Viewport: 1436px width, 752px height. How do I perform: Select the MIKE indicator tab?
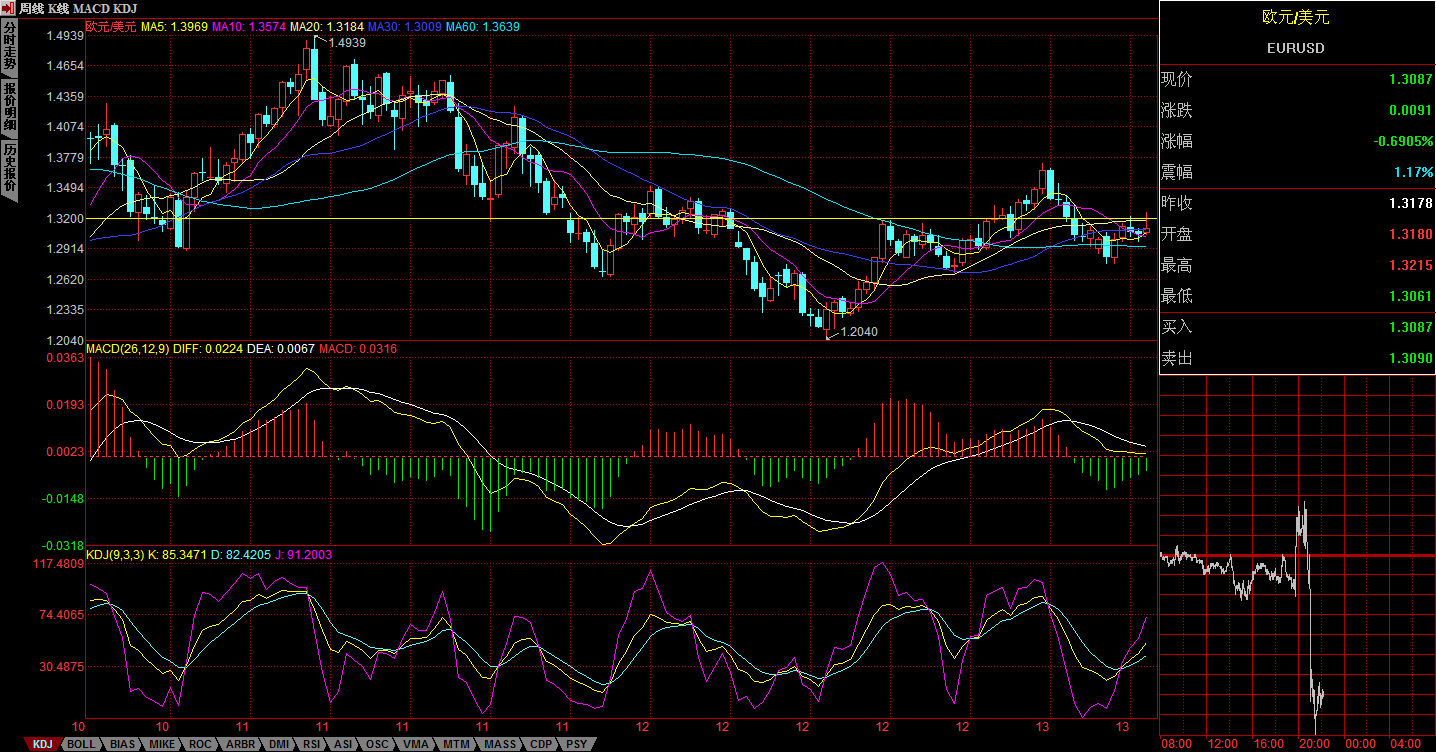point(162,744)
